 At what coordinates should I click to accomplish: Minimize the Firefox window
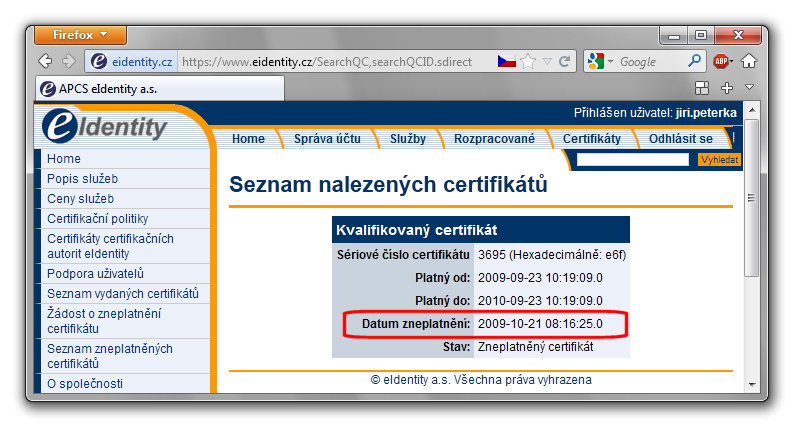click(x=674, y=35)
